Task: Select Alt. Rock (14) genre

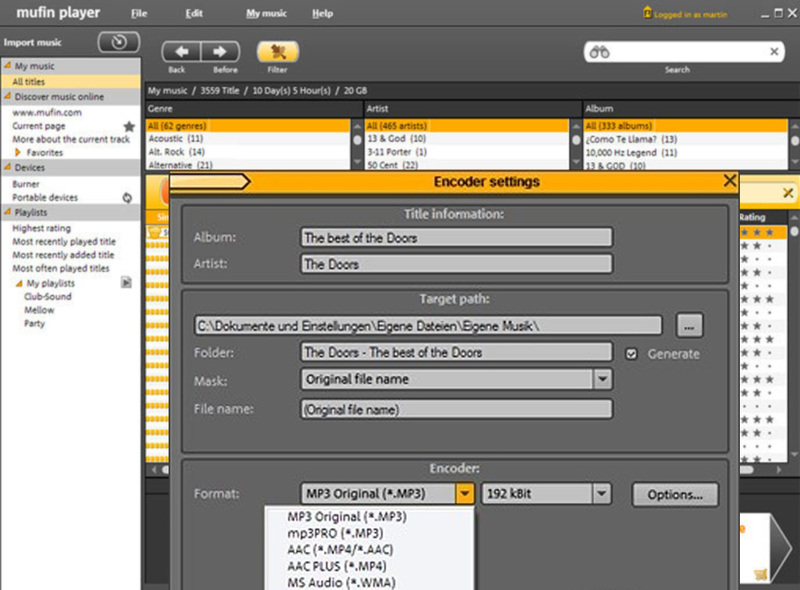Action: 248,152
